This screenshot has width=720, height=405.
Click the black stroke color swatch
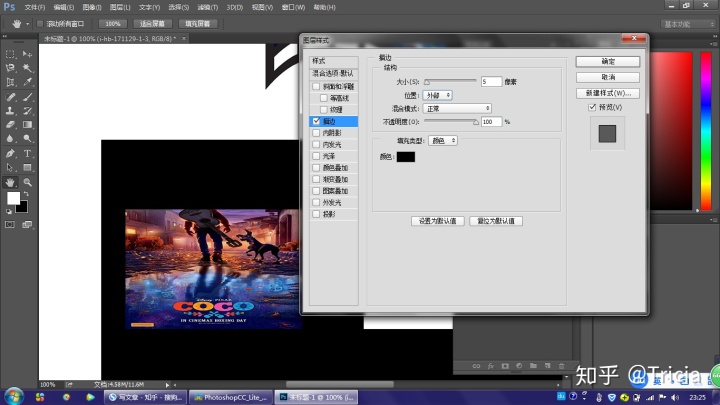point(406,157)
